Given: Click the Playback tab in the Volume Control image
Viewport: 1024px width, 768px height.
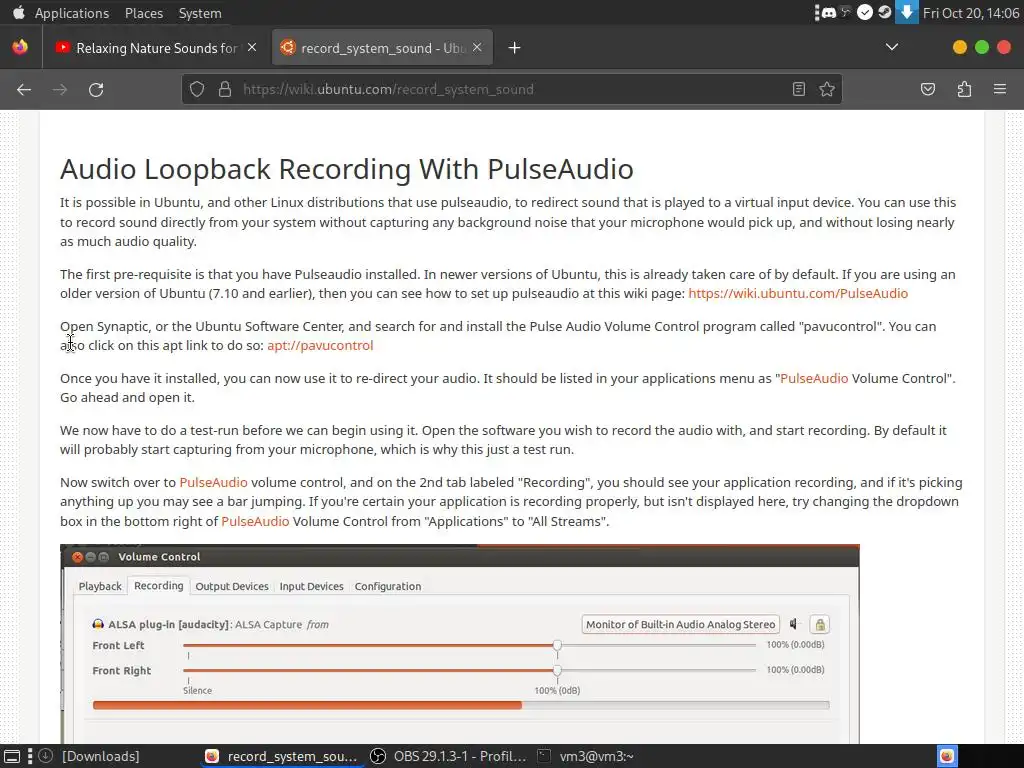Looking at the screenshot, I should pyautogui.click(x=100, y=586).
